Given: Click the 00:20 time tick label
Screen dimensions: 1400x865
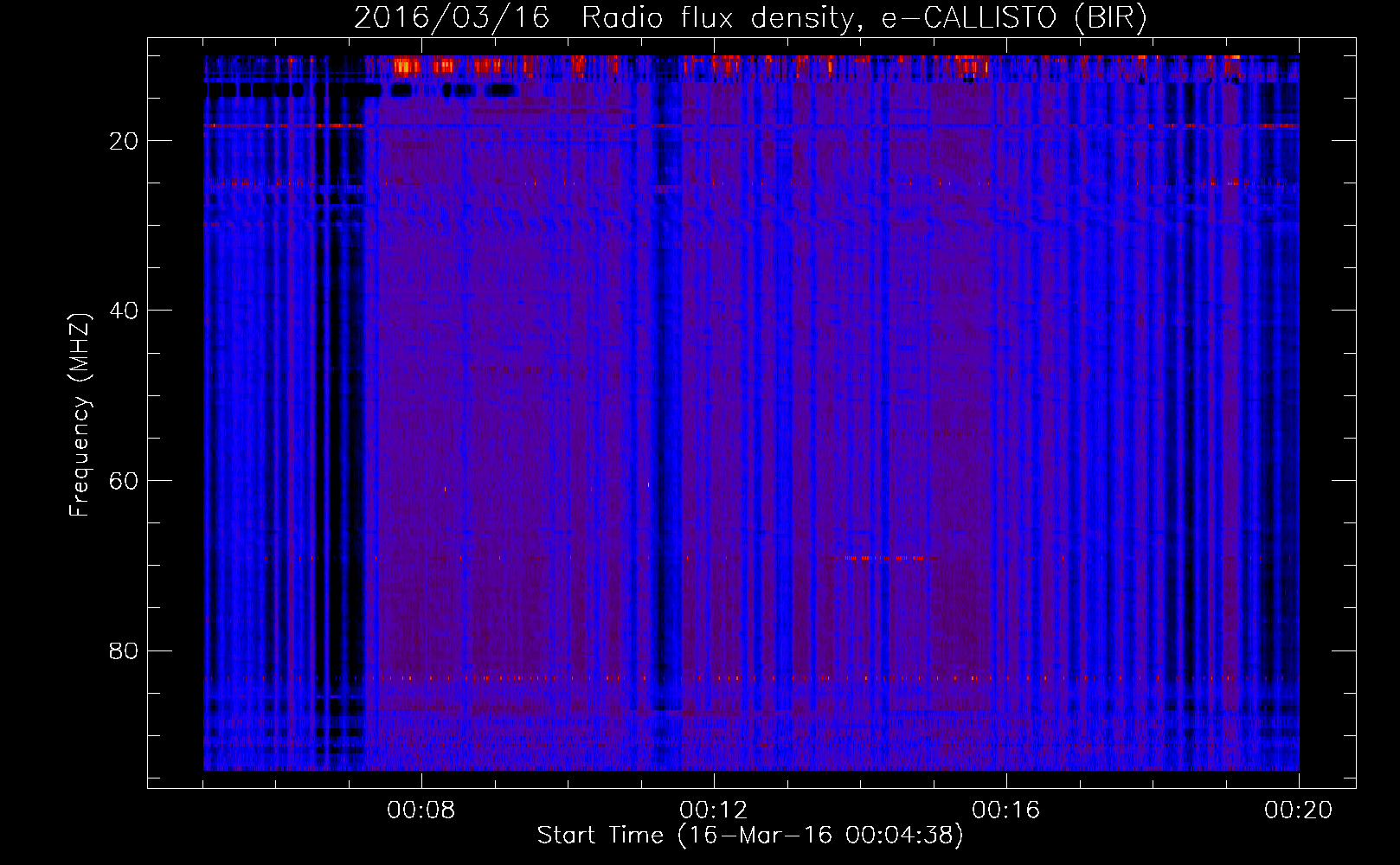Looking at the screenshot, I should (x=1299, y=811).
